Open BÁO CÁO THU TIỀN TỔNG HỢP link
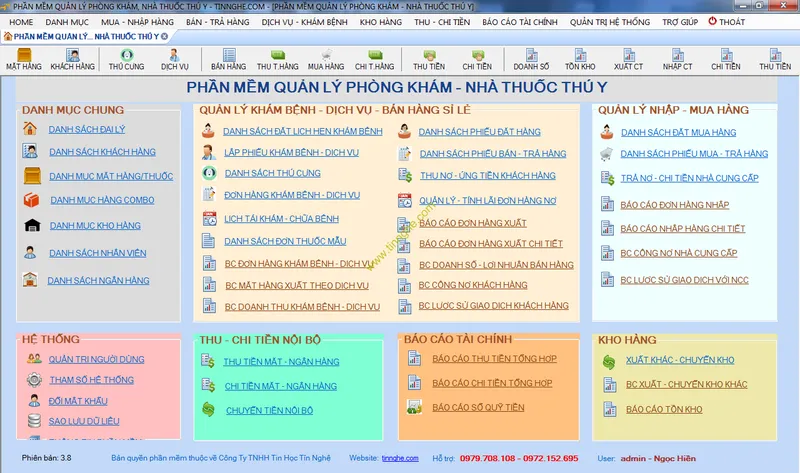The height and width of the screenshot is (473, 800). click(x=494, y=358)
